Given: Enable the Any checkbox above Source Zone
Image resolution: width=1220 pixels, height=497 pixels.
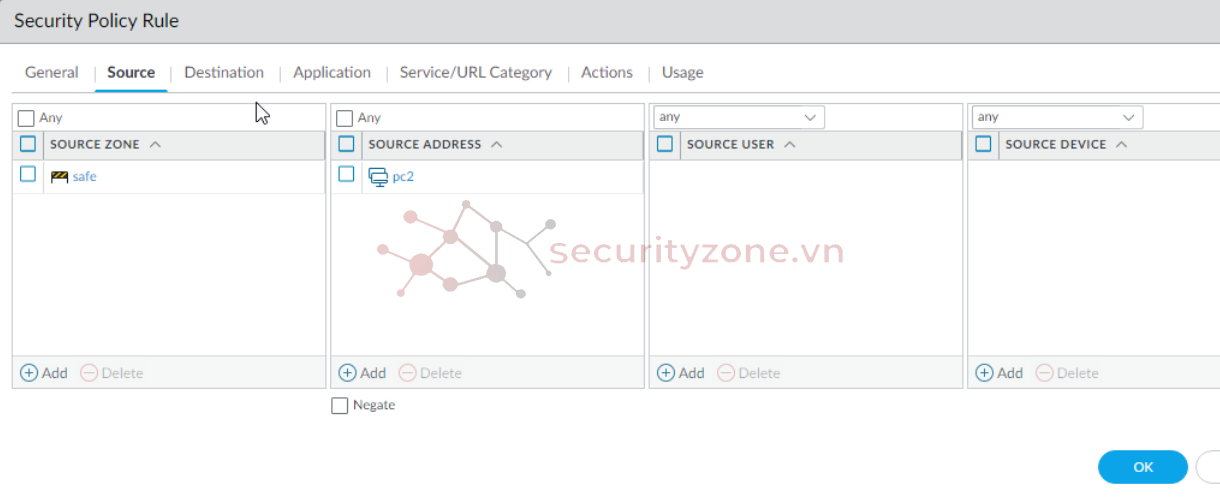Looking at the screenshot, I should [x=26, y=118].
